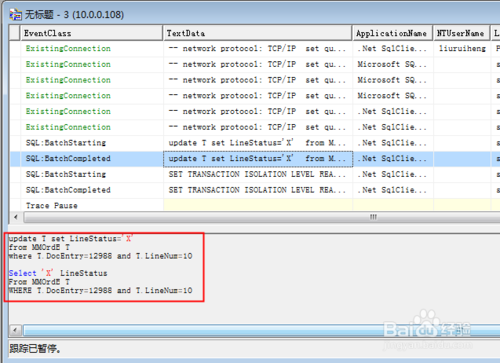This screenshot has height=363, width=500.
Task: Select SQL:BatchCompleted row with SET TRANSACTION
Action: [255, 190]
